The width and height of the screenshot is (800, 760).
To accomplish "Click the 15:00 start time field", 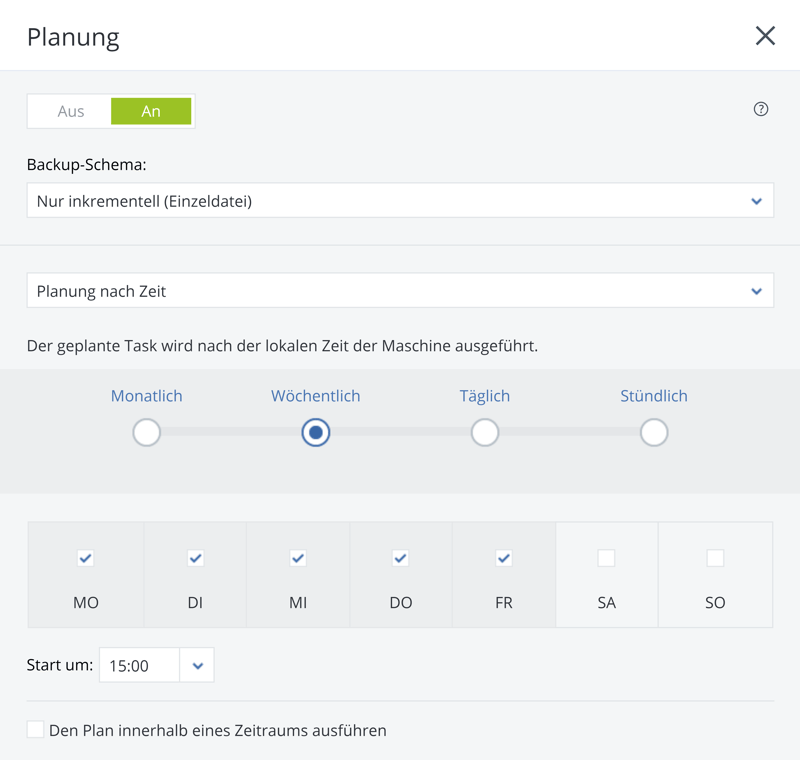I will click(x=139, y=666).
